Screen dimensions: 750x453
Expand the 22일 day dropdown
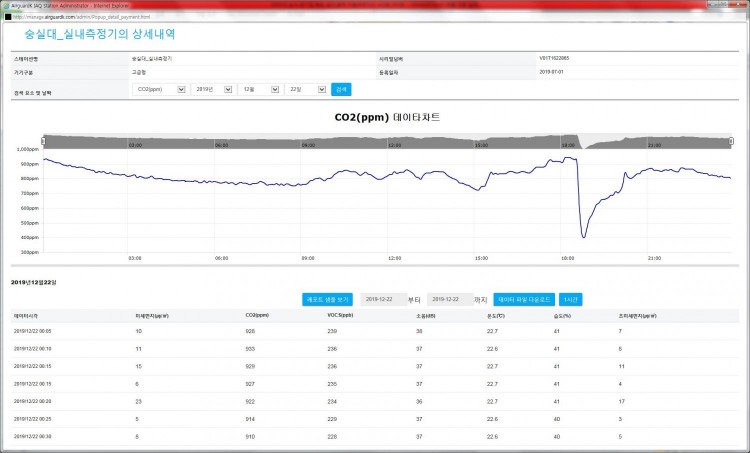[305, 89]
